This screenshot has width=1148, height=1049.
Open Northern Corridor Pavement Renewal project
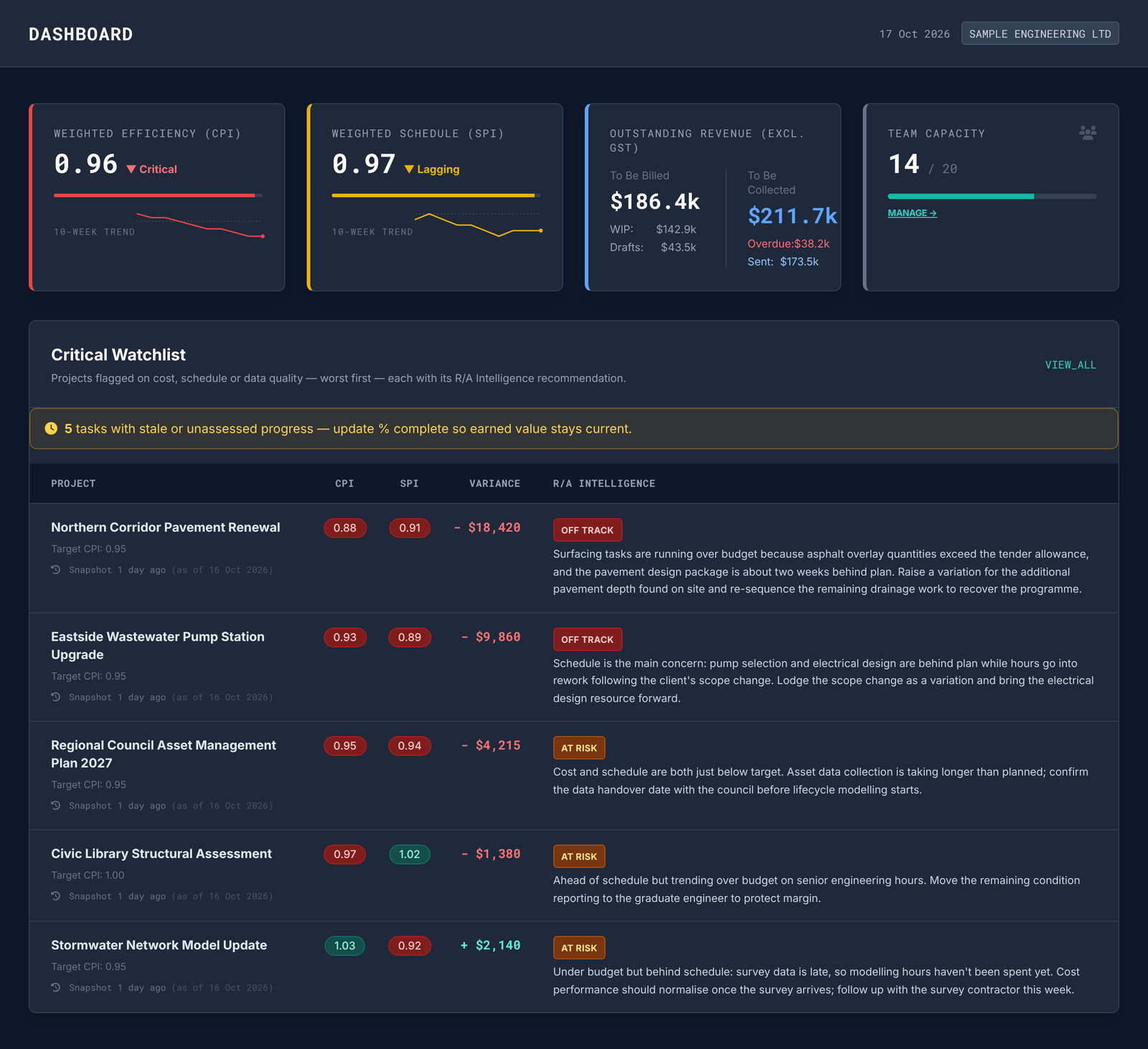pyautogui.click(x=166, y=527)
